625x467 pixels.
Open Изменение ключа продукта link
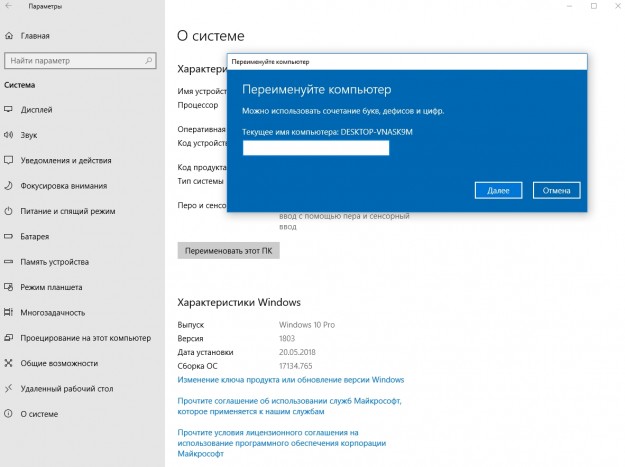pyautogui.click(x=290, y=380)
